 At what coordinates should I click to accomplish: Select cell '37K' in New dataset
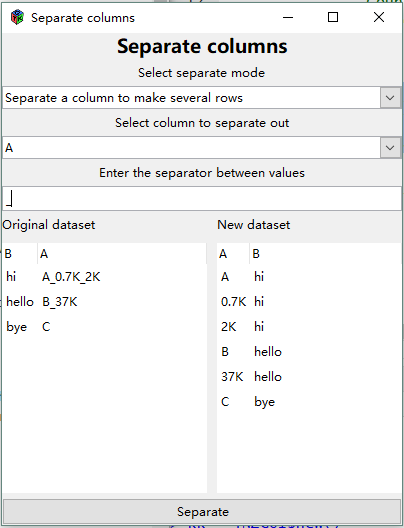232,377
